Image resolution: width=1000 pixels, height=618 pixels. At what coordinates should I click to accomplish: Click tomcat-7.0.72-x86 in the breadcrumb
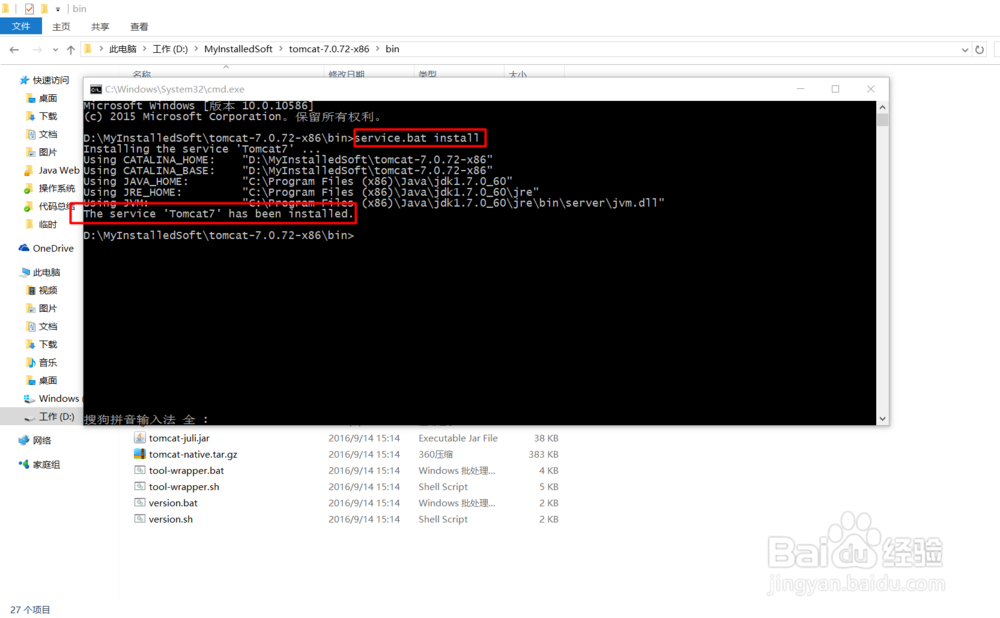click(x=329, y=49)
